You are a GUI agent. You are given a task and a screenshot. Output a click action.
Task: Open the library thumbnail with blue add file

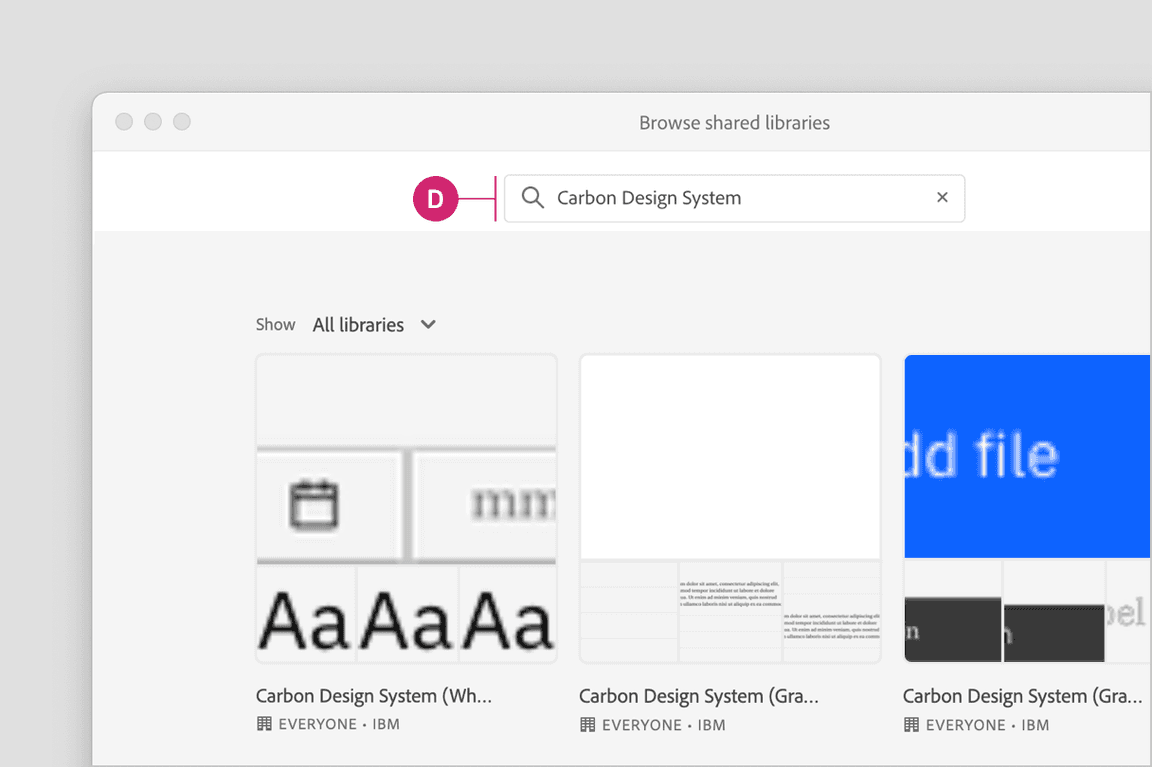pos(1027,508)
